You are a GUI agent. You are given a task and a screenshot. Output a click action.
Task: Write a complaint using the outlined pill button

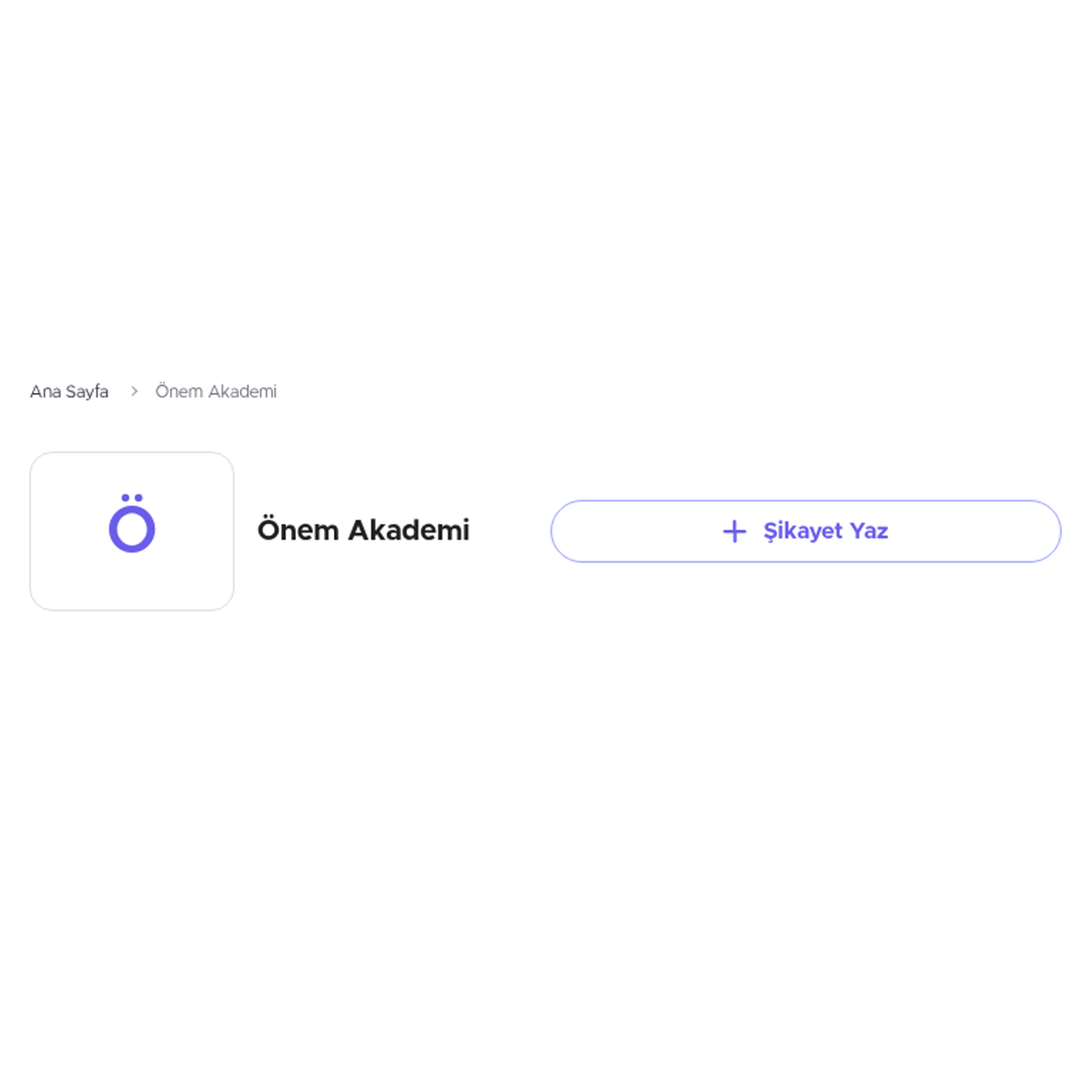click(x=805, y=531)
